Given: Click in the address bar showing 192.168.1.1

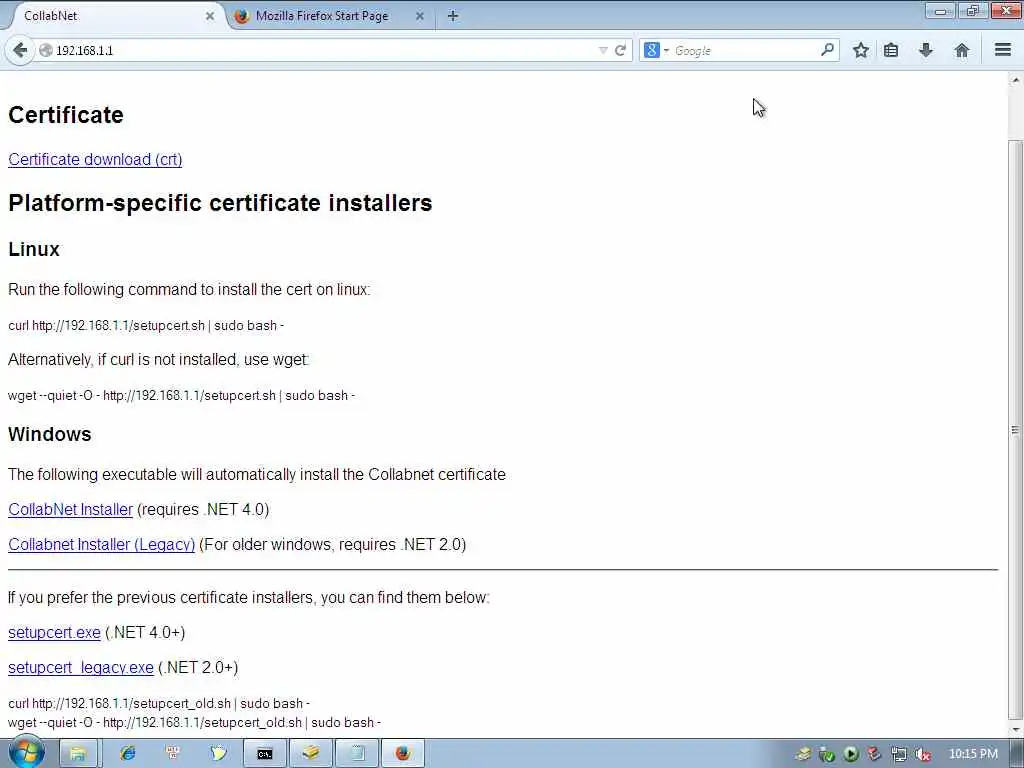Looking at the screenshot, I should (320, 50).
